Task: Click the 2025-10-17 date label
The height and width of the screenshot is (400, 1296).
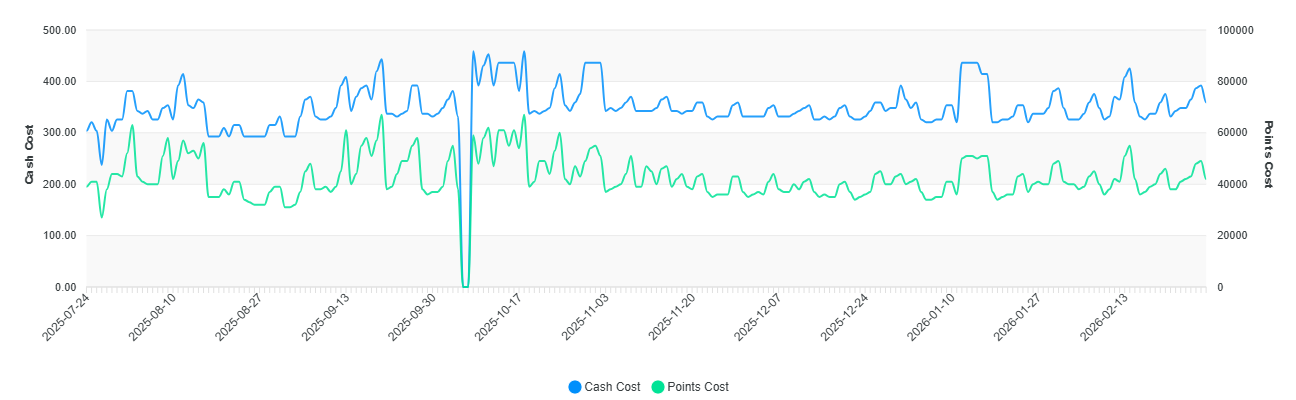Action: click(x=499, y=316)
